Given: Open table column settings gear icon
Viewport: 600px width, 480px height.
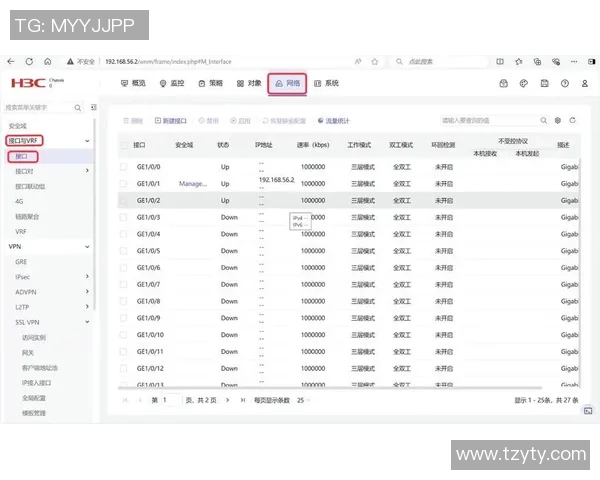Looking at the screenshot, I should click(558, 121).
